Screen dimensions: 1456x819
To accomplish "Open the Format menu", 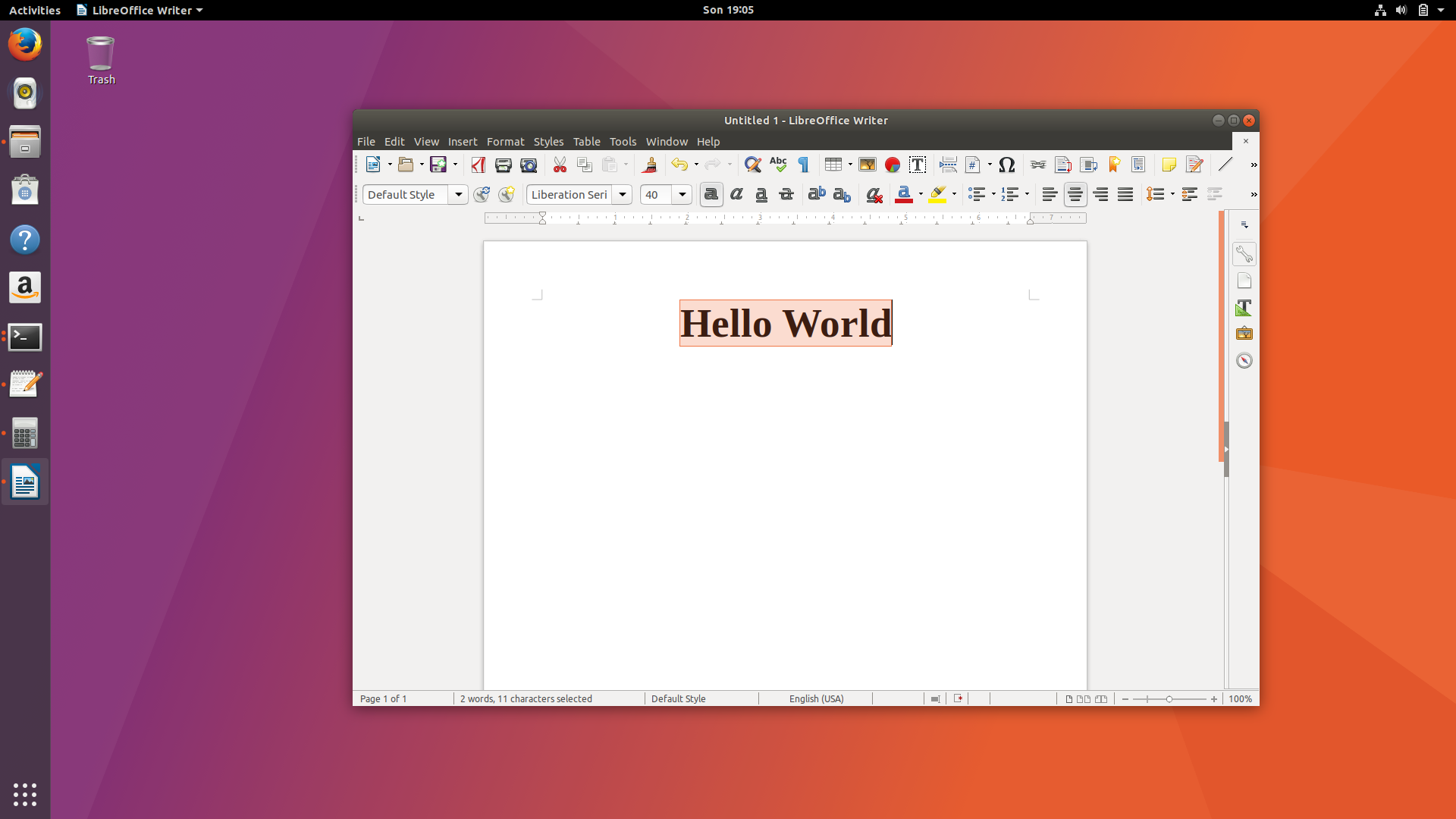I will (x=505, y=142).
